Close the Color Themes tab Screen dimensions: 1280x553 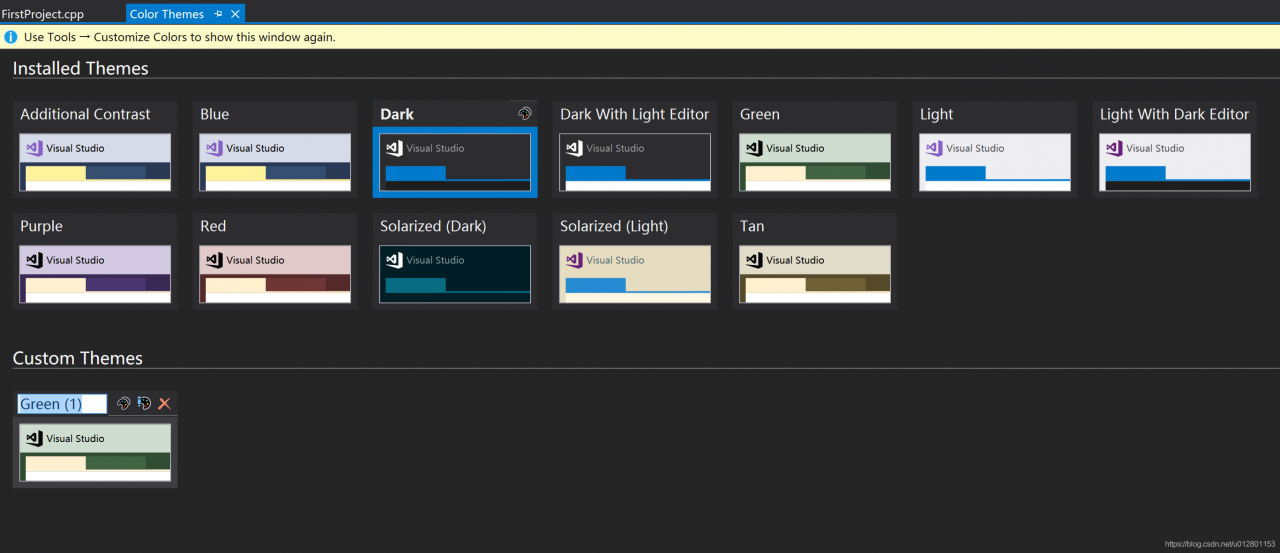[235, 14]
